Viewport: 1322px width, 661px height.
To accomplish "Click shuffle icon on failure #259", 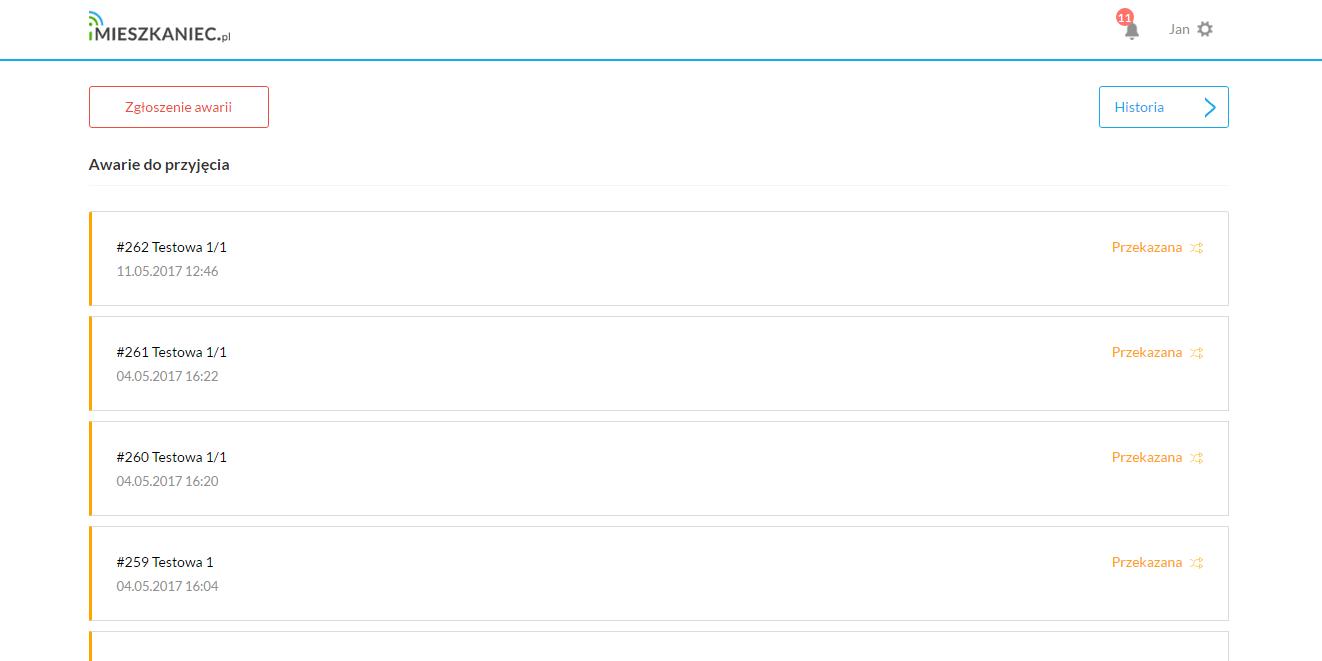I will (1197, 563).
